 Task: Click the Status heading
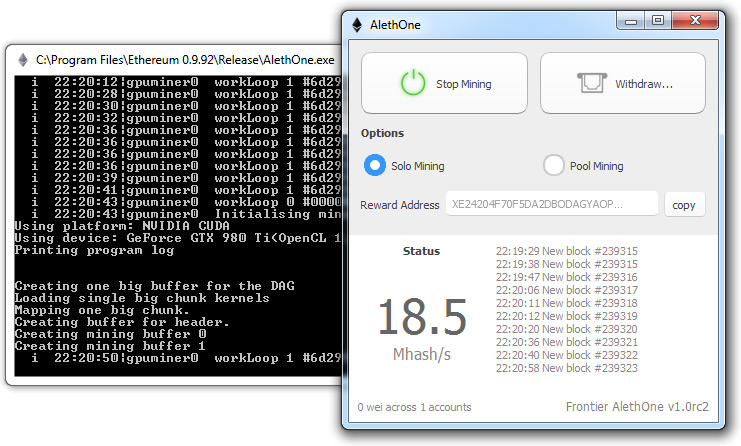tap(421, 251)
